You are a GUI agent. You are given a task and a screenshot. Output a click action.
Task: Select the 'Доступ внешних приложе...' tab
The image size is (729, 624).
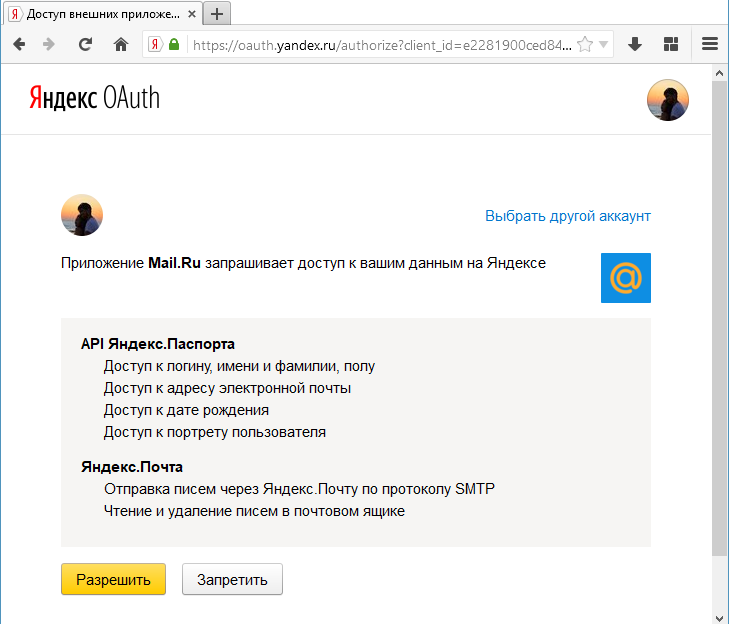pos(103,14)
